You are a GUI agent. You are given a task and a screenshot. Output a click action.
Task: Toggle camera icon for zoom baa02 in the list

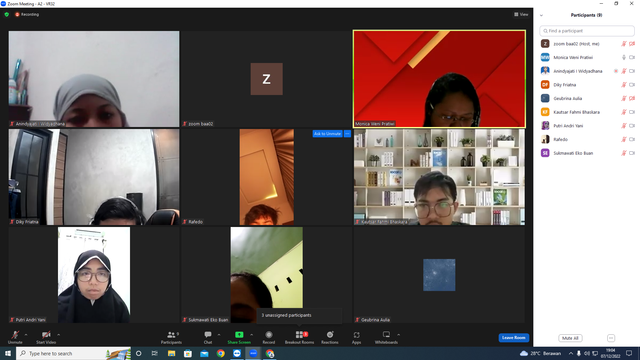pyautogui.click(x=632, y=44)
